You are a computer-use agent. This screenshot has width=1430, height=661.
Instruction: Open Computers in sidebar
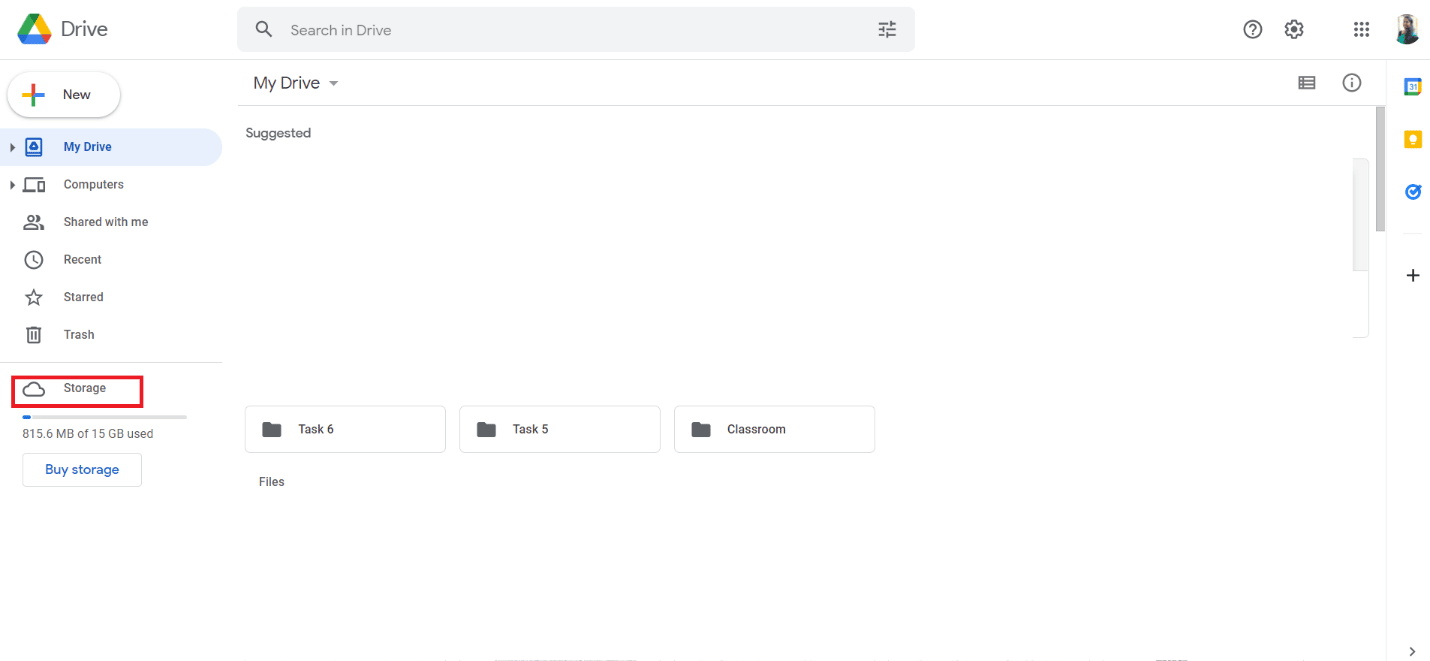111,185
